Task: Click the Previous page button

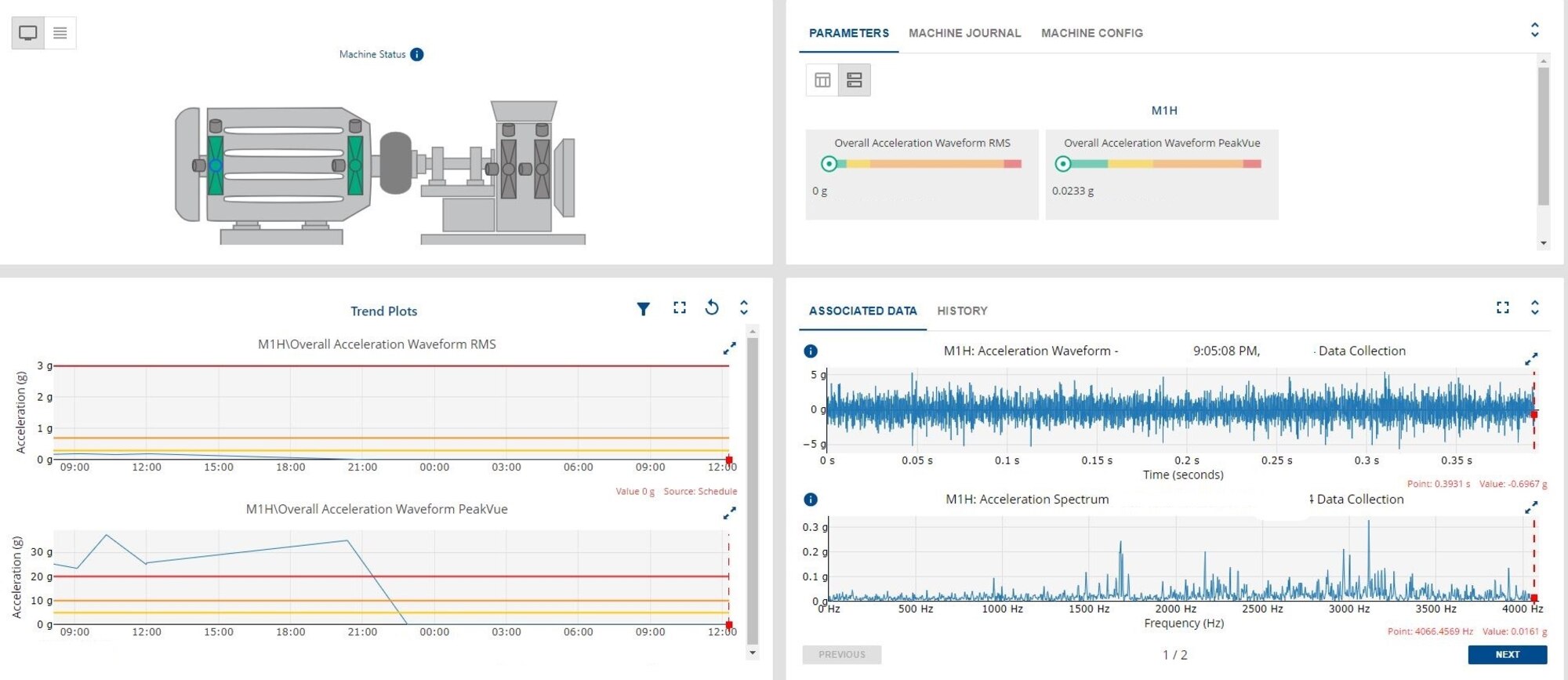Action: click(x=842, y=655)
